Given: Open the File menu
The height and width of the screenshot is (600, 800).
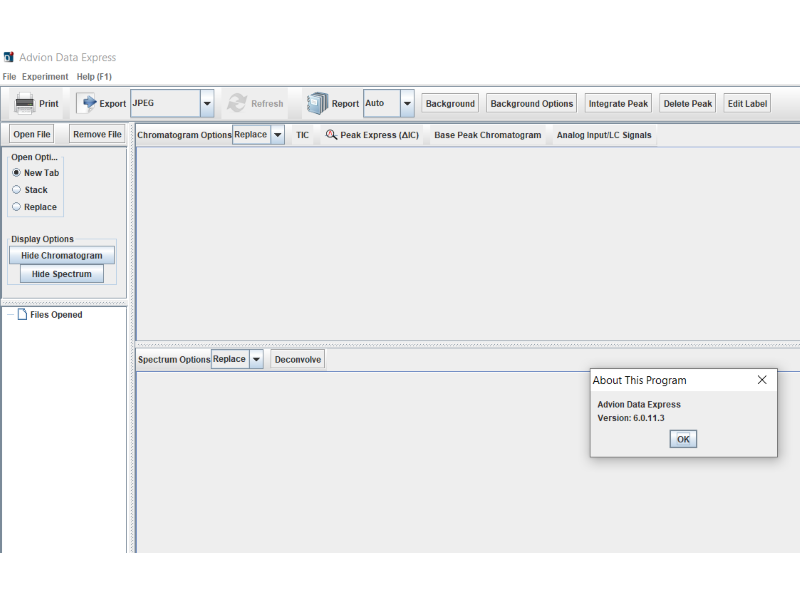Looking at the screenshot, I should (9, 77).
